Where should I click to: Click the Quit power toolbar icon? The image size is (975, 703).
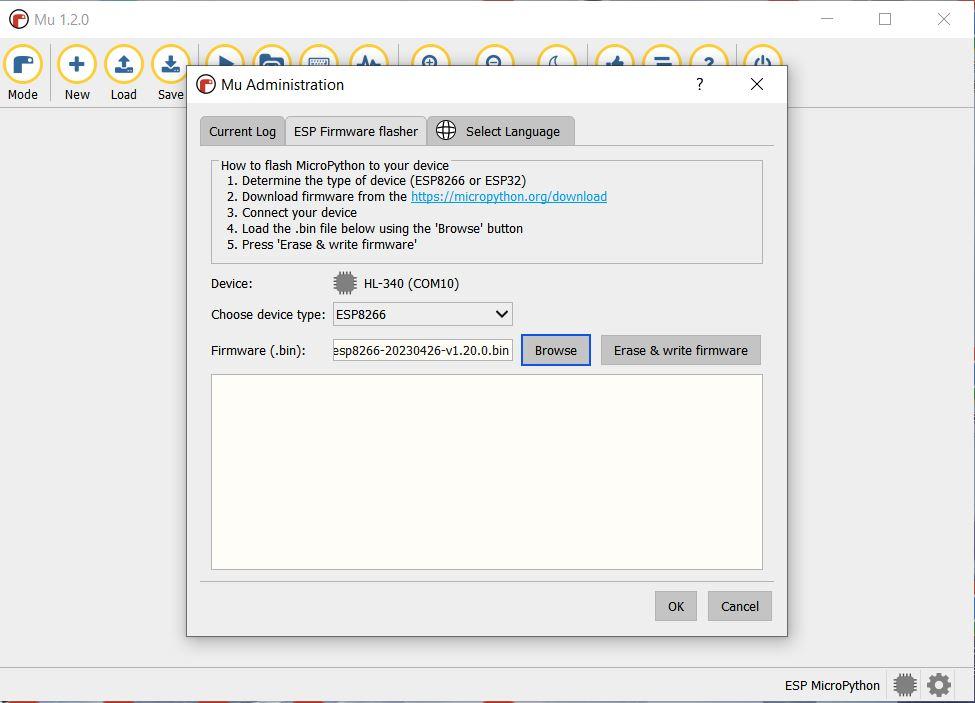click(x=762, y=55)
